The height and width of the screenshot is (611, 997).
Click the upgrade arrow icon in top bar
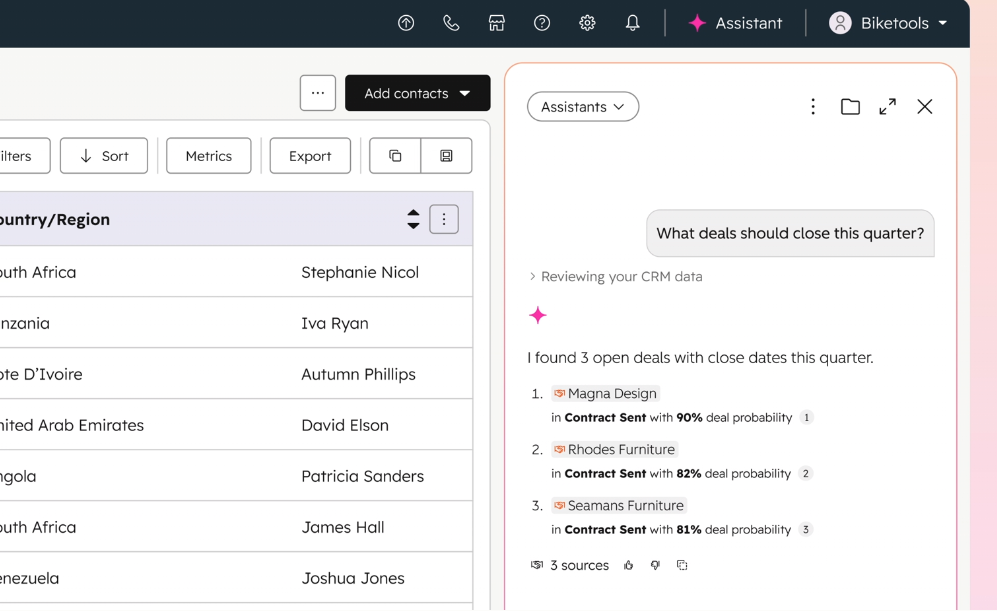pos(406,24)
